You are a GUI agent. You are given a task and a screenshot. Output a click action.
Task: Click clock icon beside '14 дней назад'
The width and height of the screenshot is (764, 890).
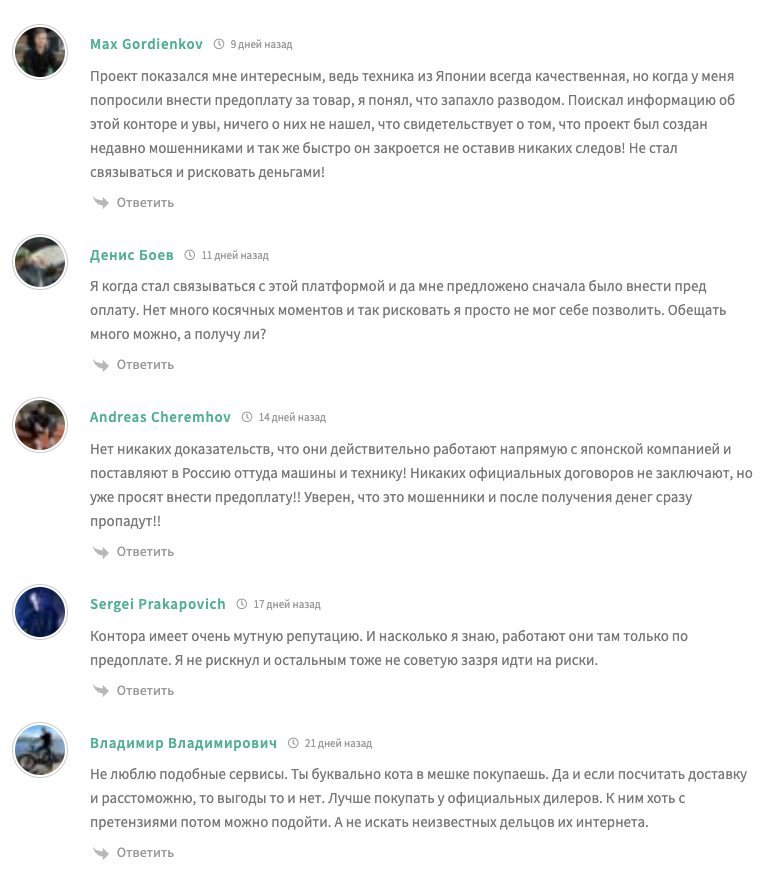(247, 417)
